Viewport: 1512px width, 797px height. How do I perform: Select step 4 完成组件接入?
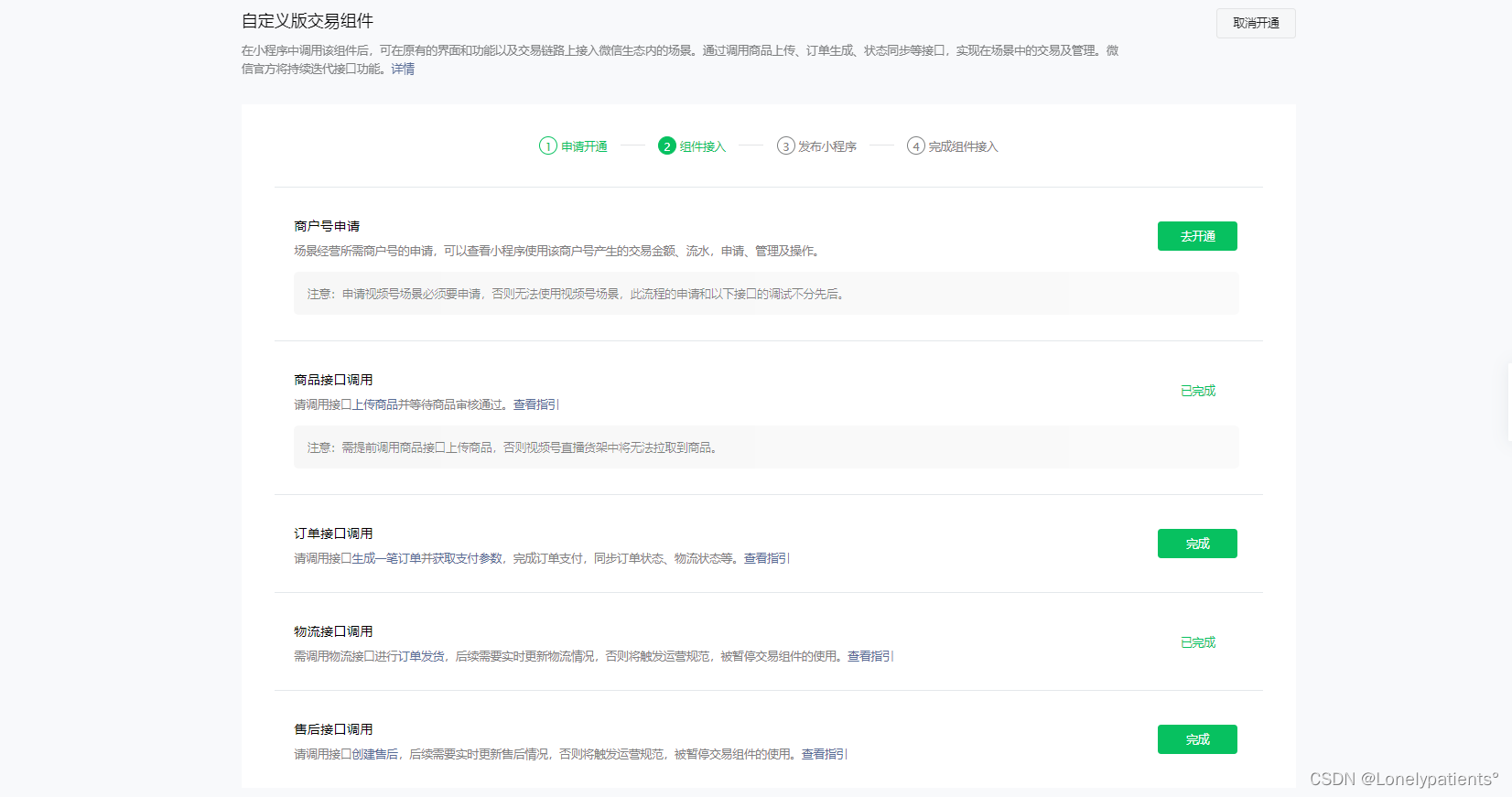[952, 146]
